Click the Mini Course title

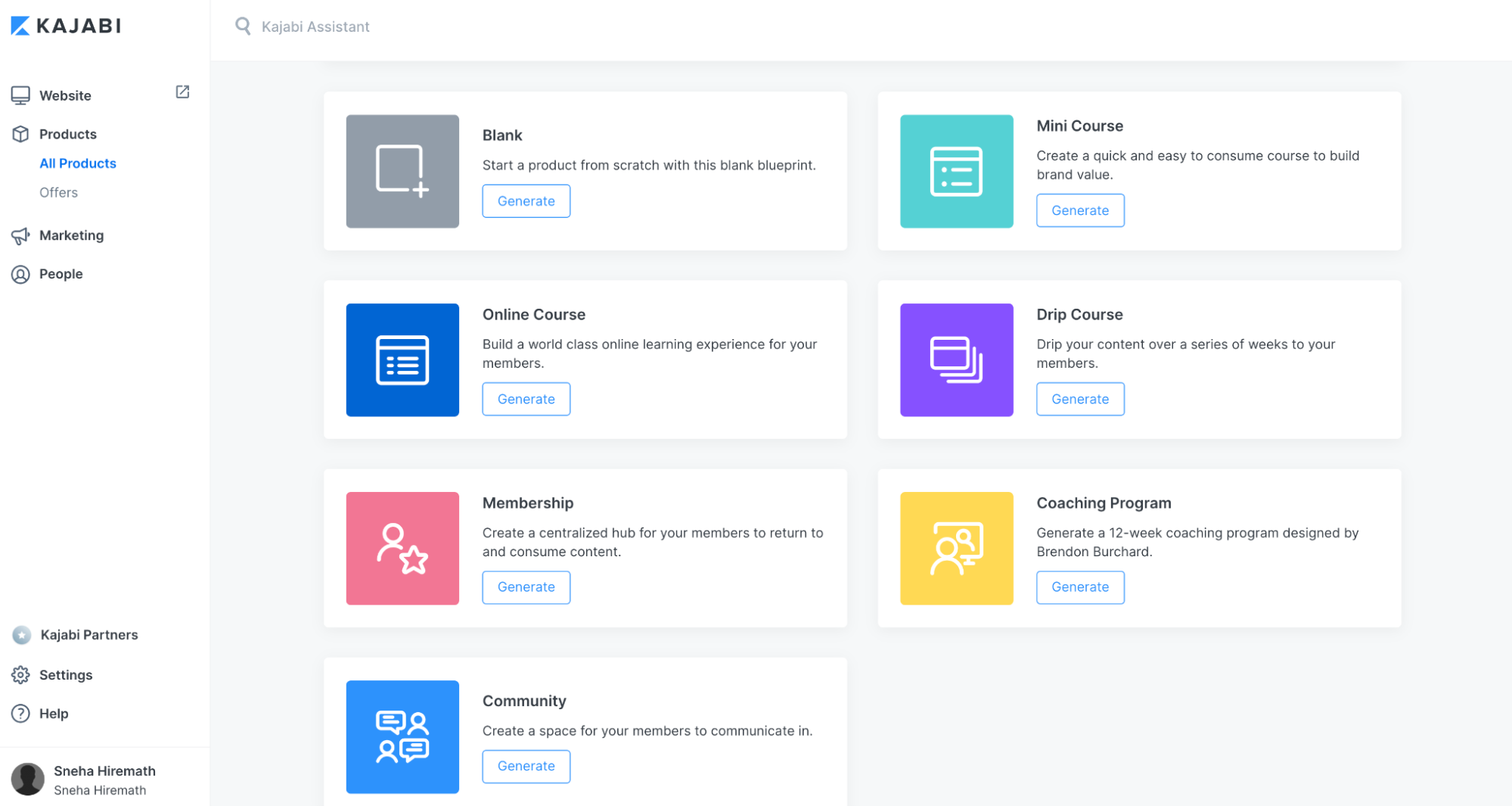(1079, 126)
